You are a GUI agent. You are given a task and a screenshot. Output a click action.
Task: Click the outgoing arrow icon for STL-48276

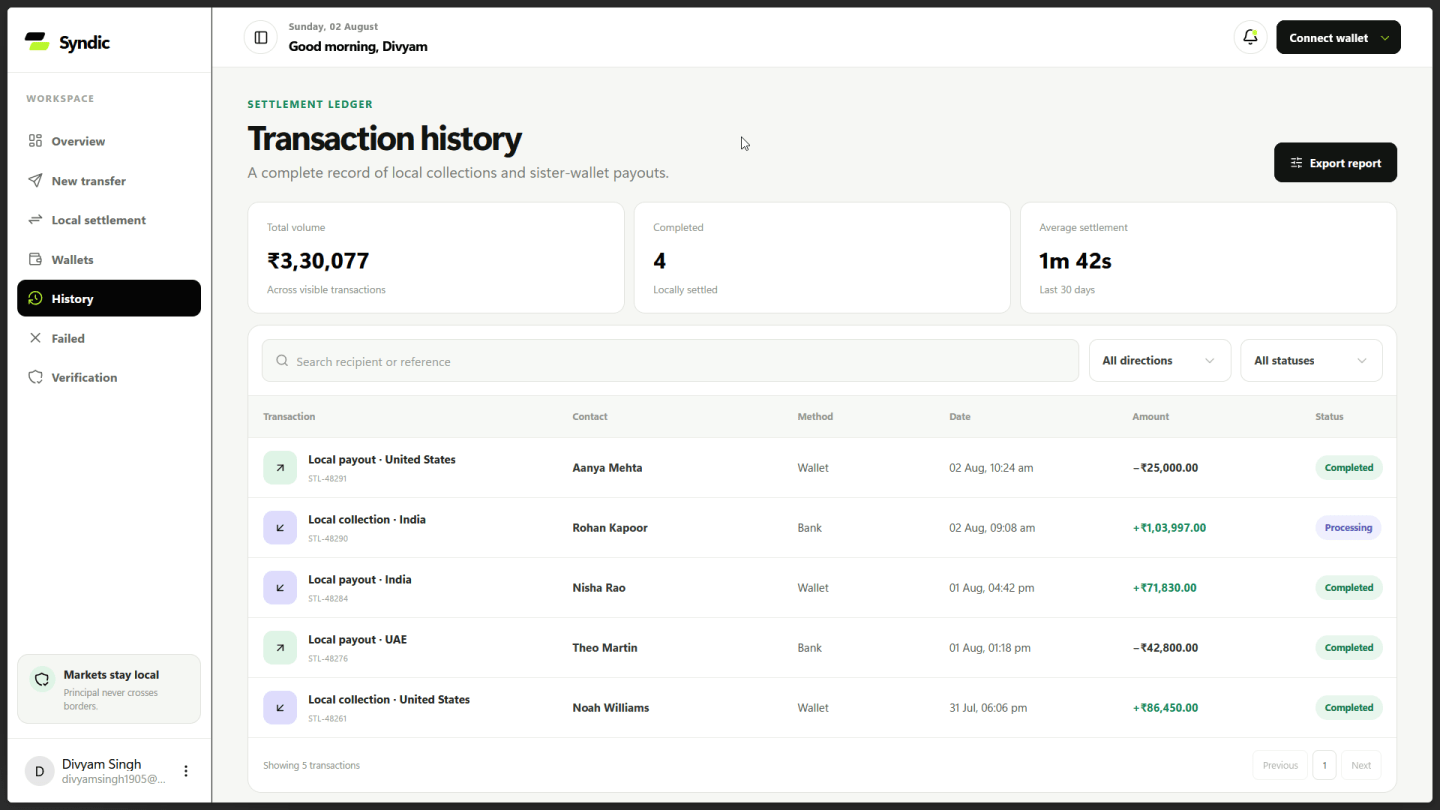tap(280, 648)
